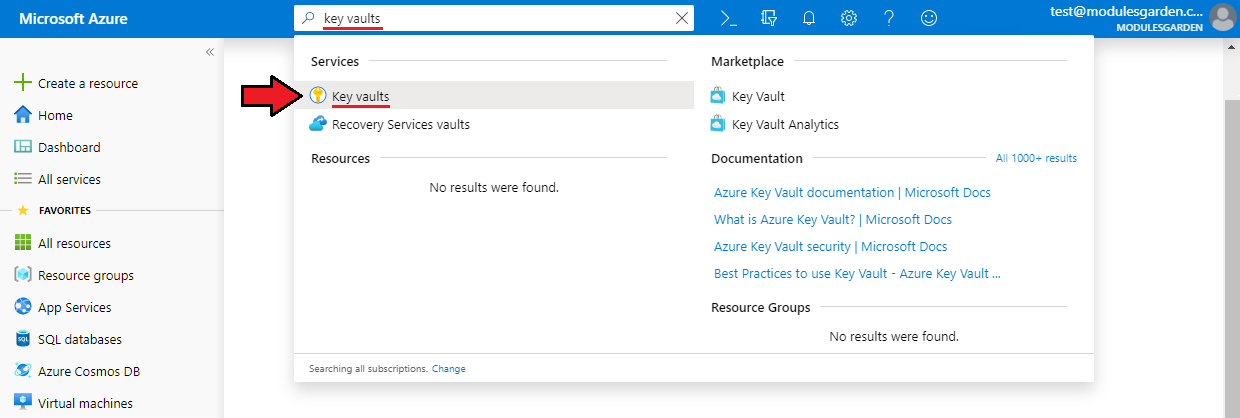Open Virtual machines label in sidebar

[85, 404]
